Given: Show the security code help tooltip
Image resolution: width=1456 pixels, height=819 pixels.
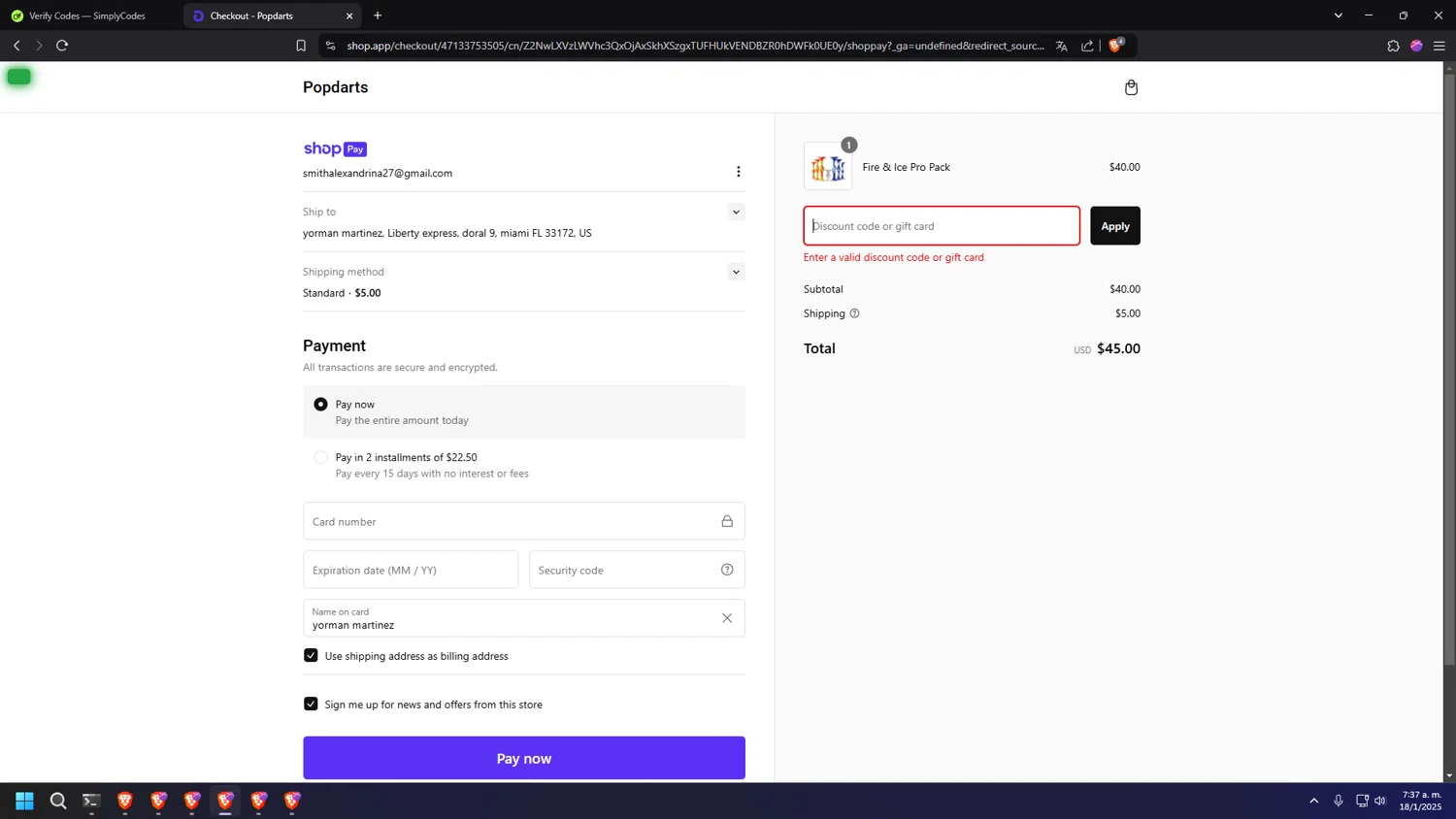Looking at the screenshot, I should click(727, 570).
